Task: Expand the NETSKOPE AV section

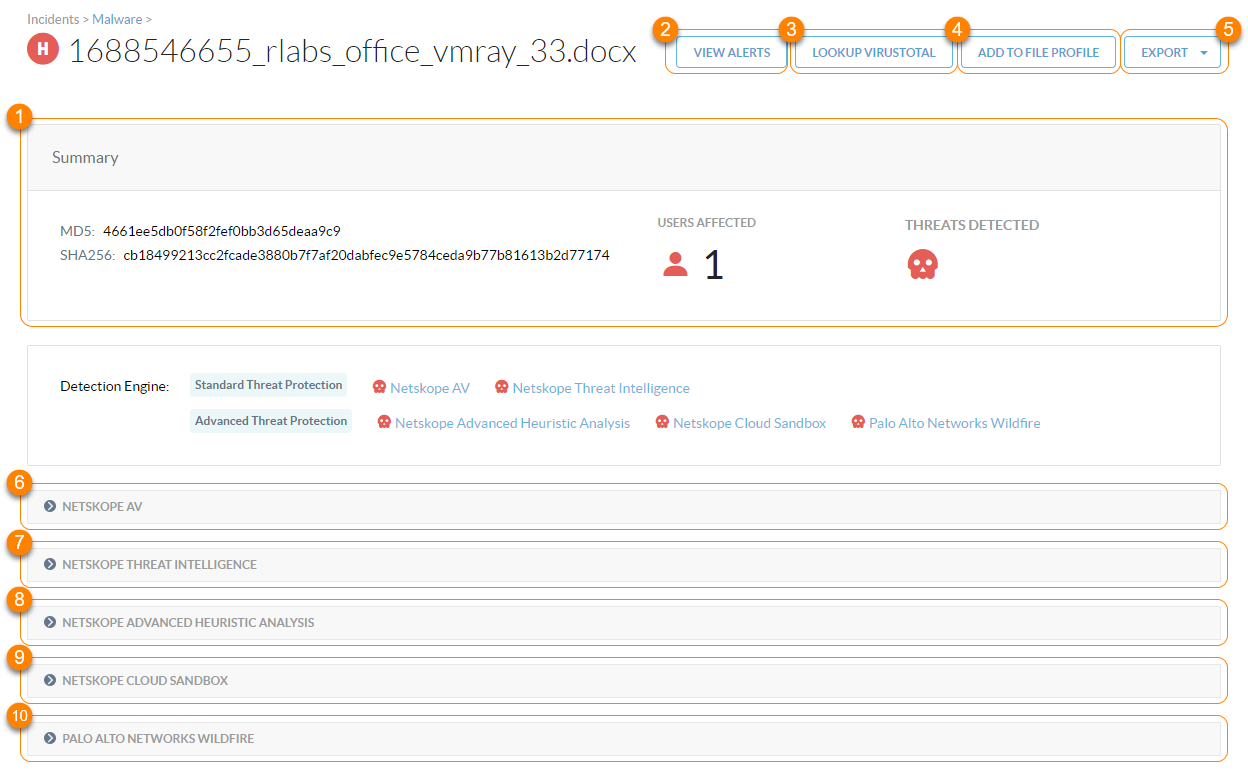Action: 49,506
